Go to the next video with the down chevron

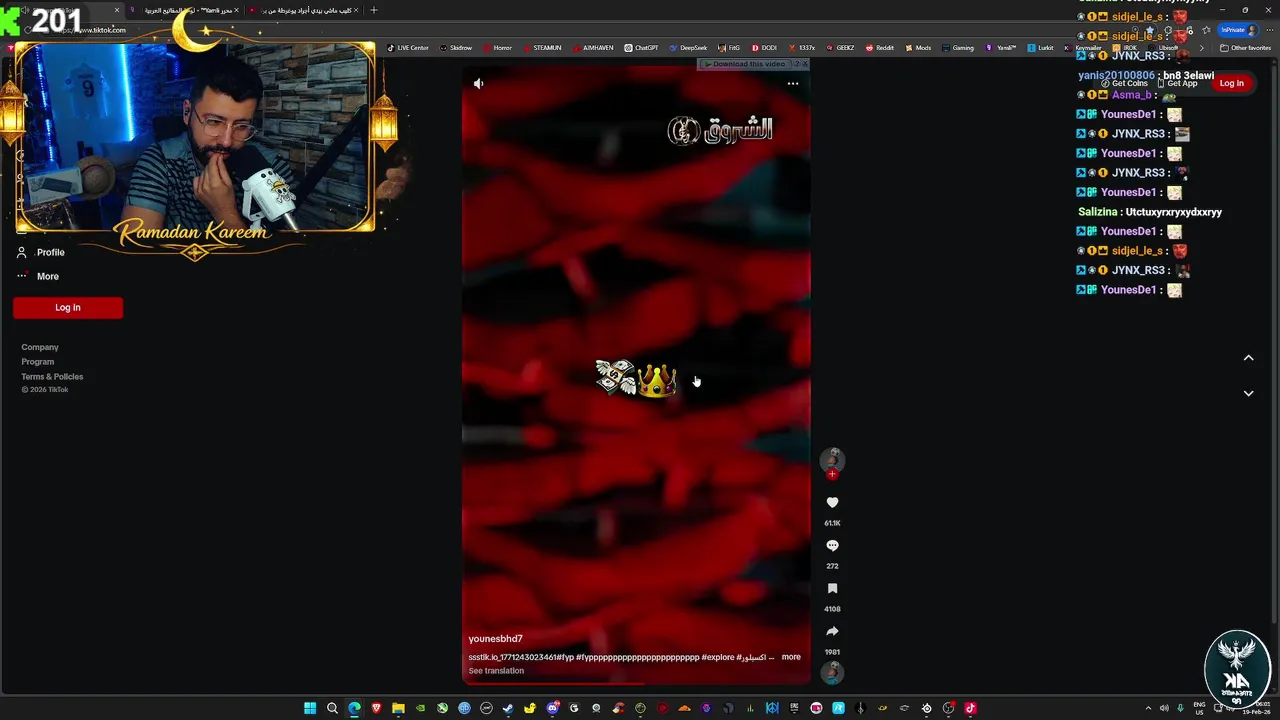tap(1248, 393)
